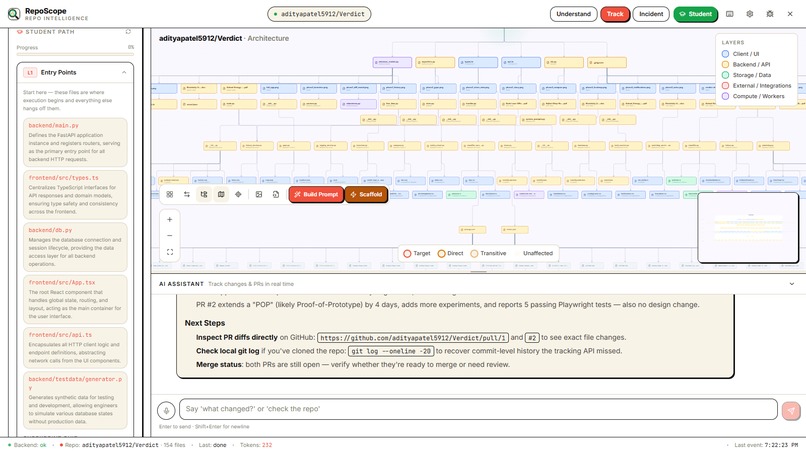806x453 pixels.
Task: Click the Next Steps heading in assistant
Action: (x=205, y=323)
